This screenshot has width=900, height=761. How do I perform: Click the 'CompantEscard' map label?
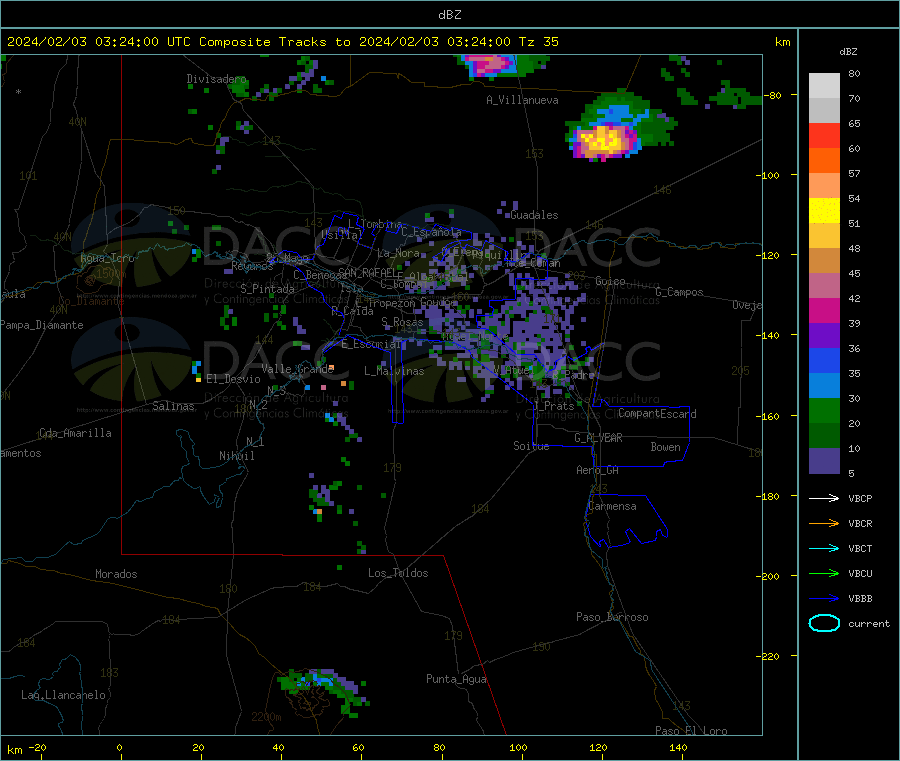click(x=657, y=414)
